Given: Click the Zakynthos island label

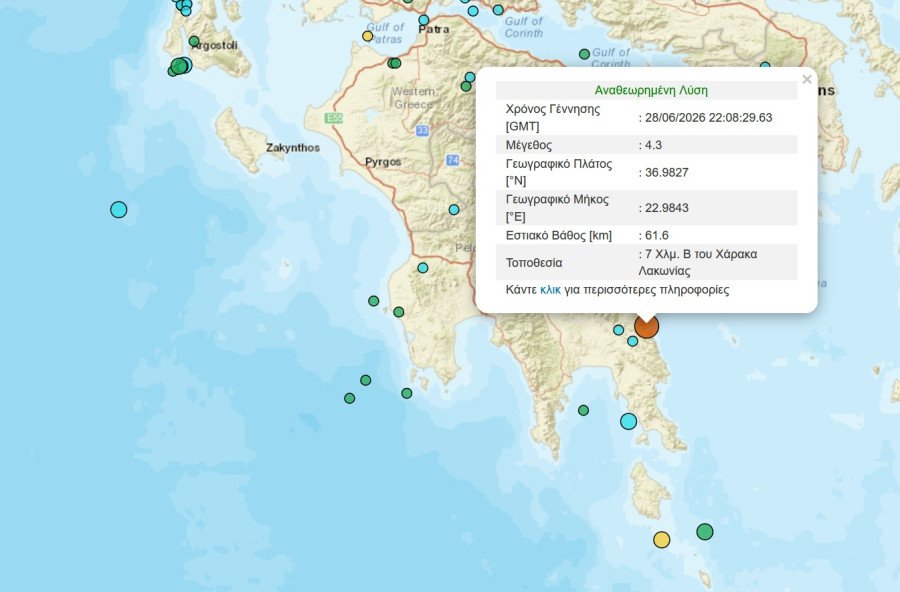Looking at the screenshot, I should coord(293,148).
